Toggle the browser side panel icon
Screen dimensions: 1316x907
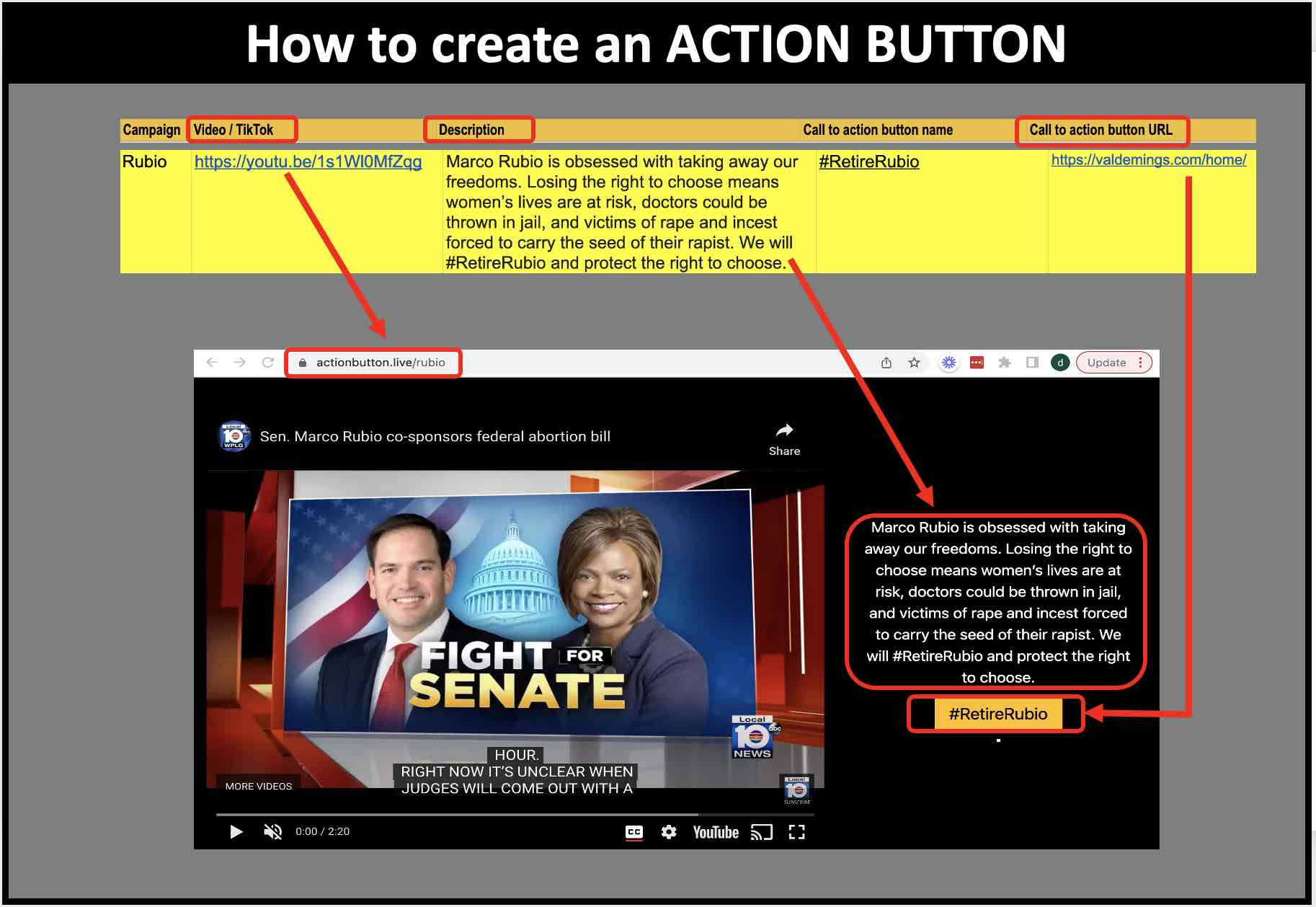click(1032, 362)
